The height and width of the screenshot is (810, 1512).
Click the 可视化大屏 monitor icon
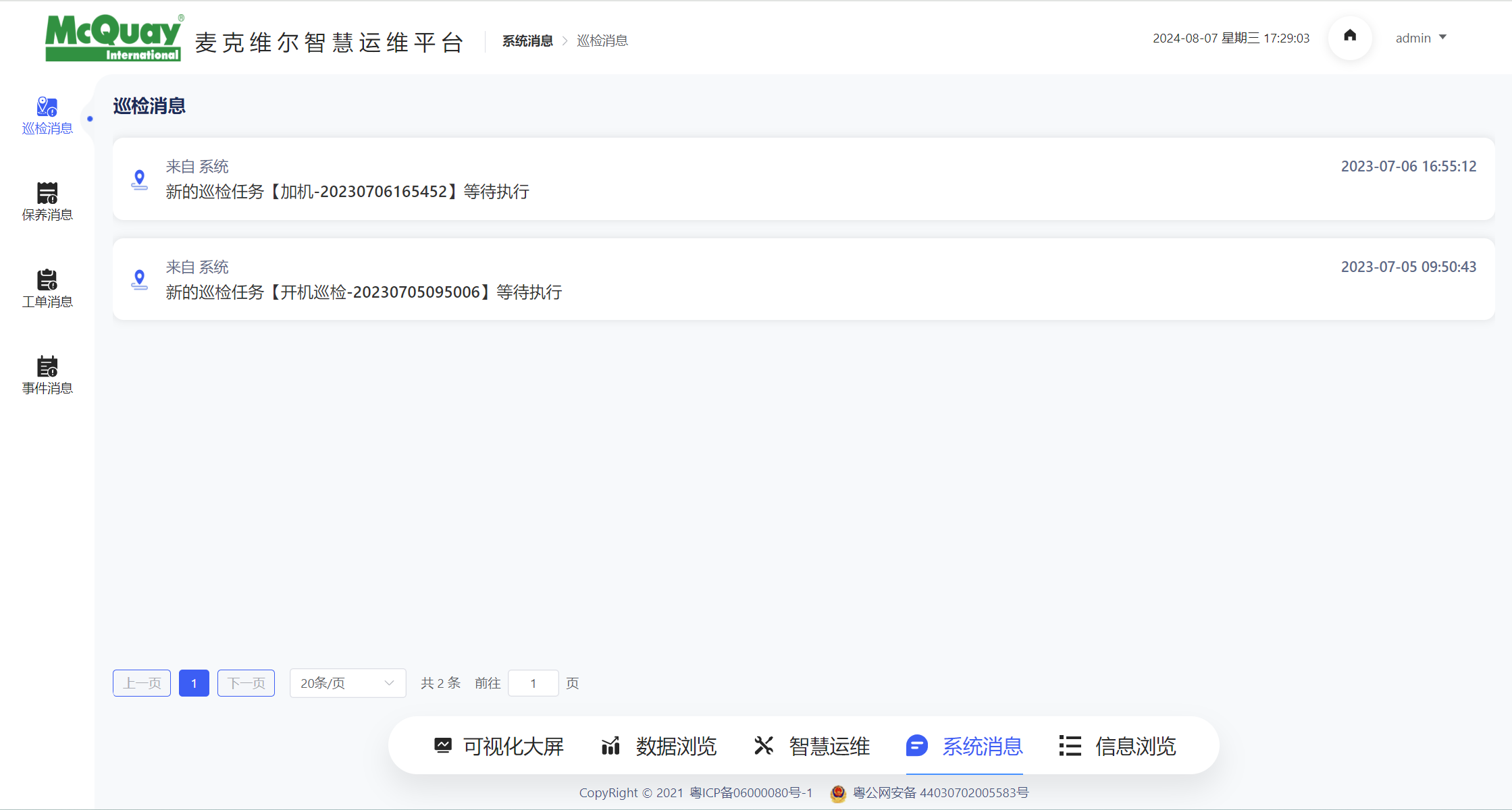point(443,745)
